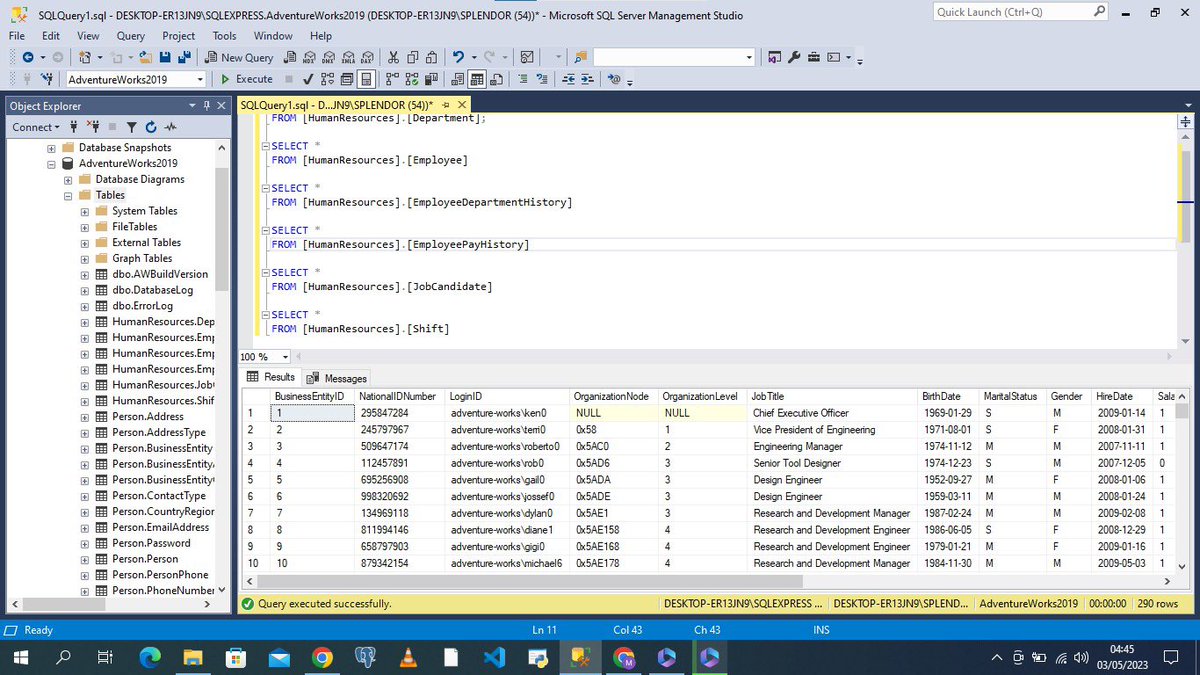Viewport: 1200px width, 675px height.
Task: Open the AdventureWorks2019 database dropdown
Action: [x=201, y=79]
